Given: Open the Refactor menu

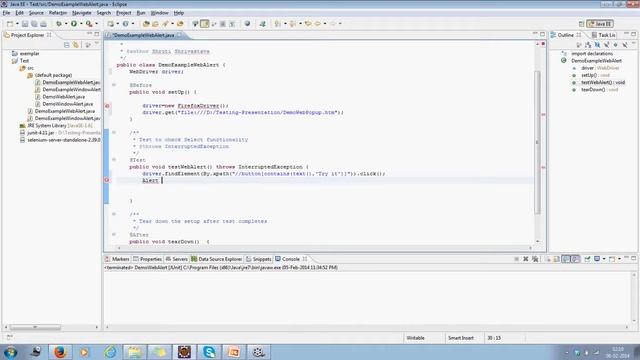Looking at the screenshot, I should [58, 13].
